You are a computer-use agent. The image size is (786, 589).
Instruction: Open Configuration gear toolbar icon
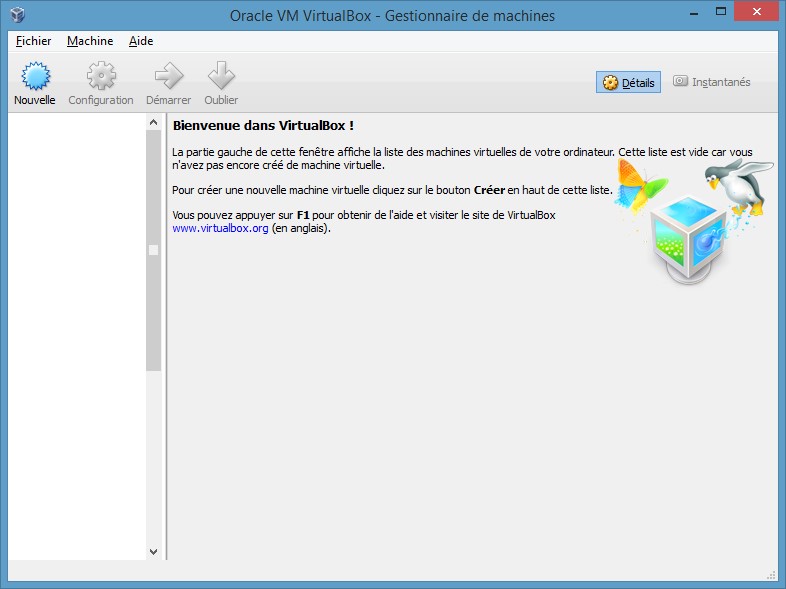click(x=101, y=76)
